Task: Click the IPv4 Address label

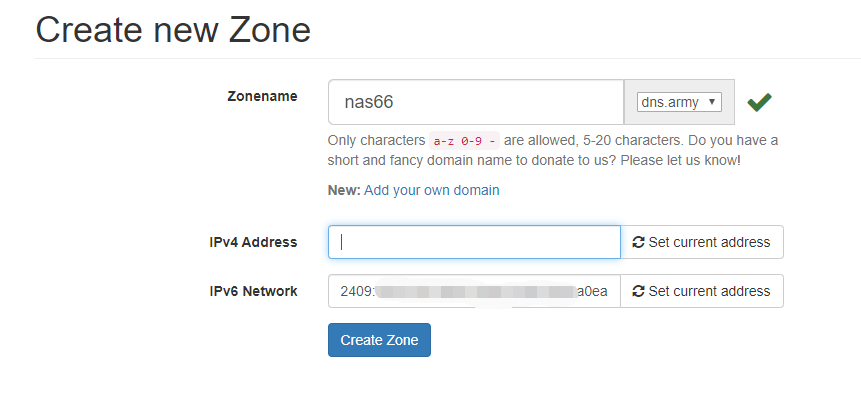Action: tap(253, 242)
